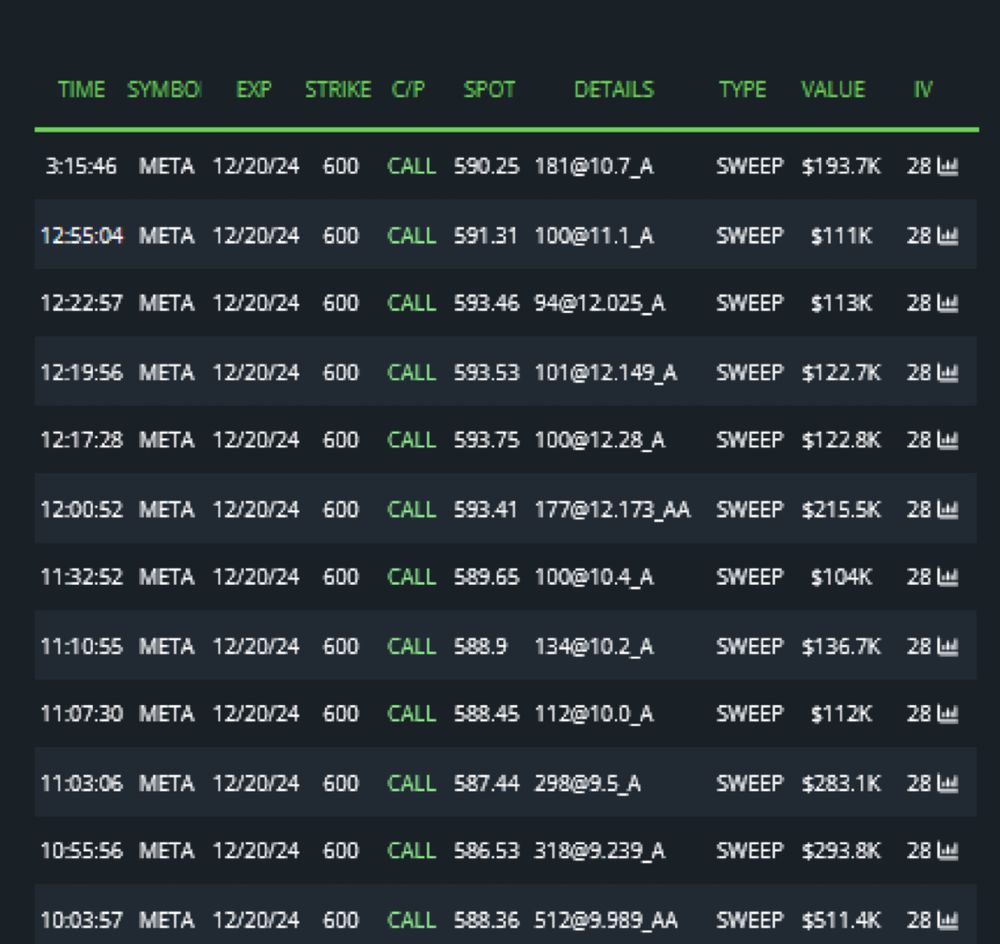The width and height of the screenshot is (1000, 944).
Task: Click the spot price 593.75
Action: point(487,440)
